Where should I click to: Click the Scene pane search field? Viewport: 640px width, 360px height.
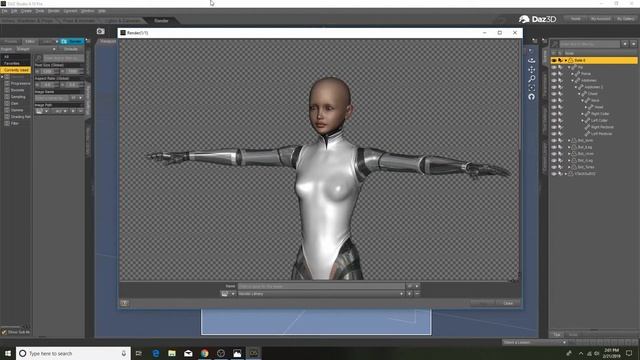589,44
